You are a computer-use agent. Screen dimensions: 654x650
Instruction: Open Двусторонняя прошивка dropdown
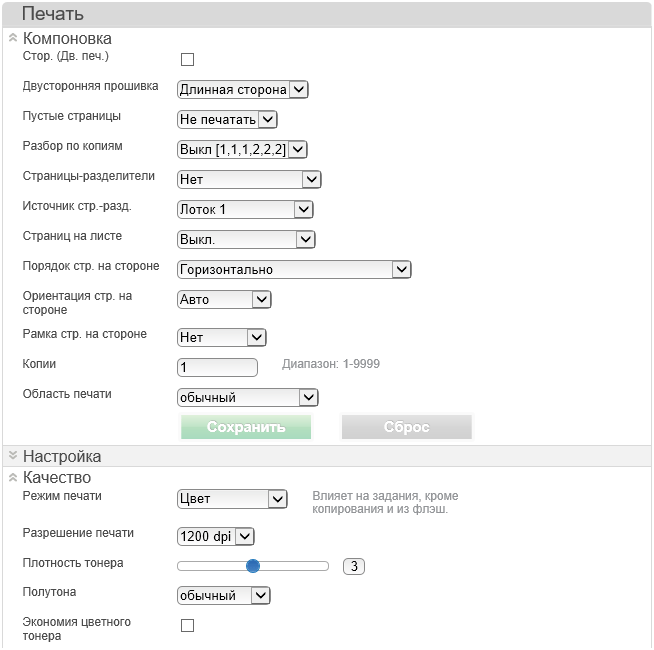[243, 90]
